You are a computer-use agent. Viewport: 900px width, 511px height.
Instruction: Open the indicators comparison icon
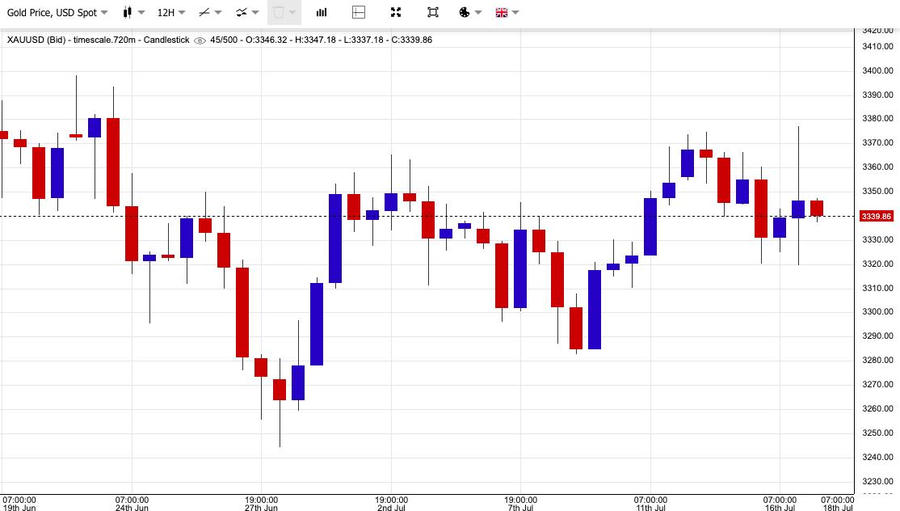(241, 12)
